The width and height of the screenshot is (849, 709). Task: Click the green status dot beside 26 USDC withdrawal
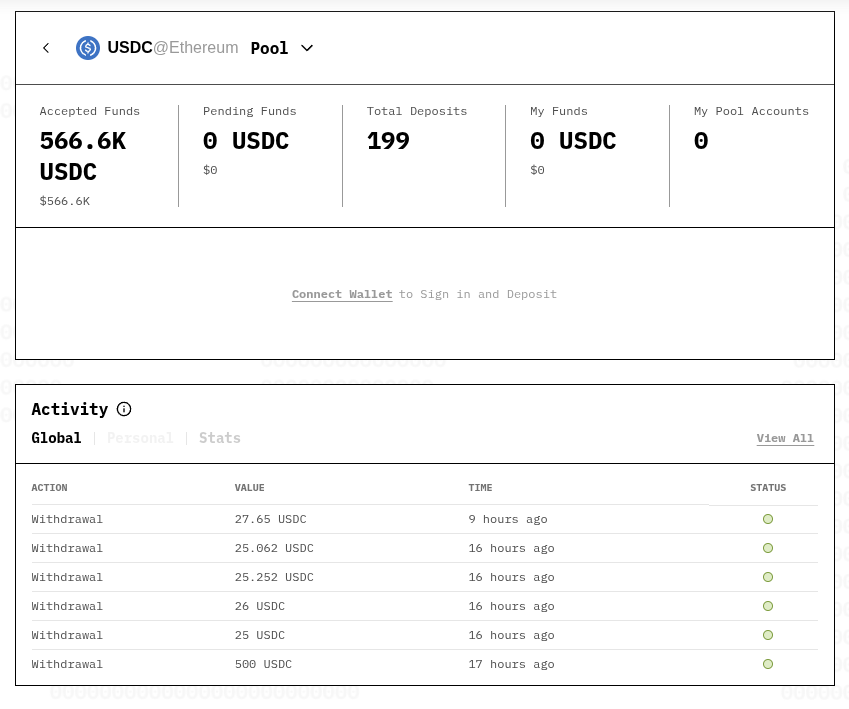click(767, 606)
